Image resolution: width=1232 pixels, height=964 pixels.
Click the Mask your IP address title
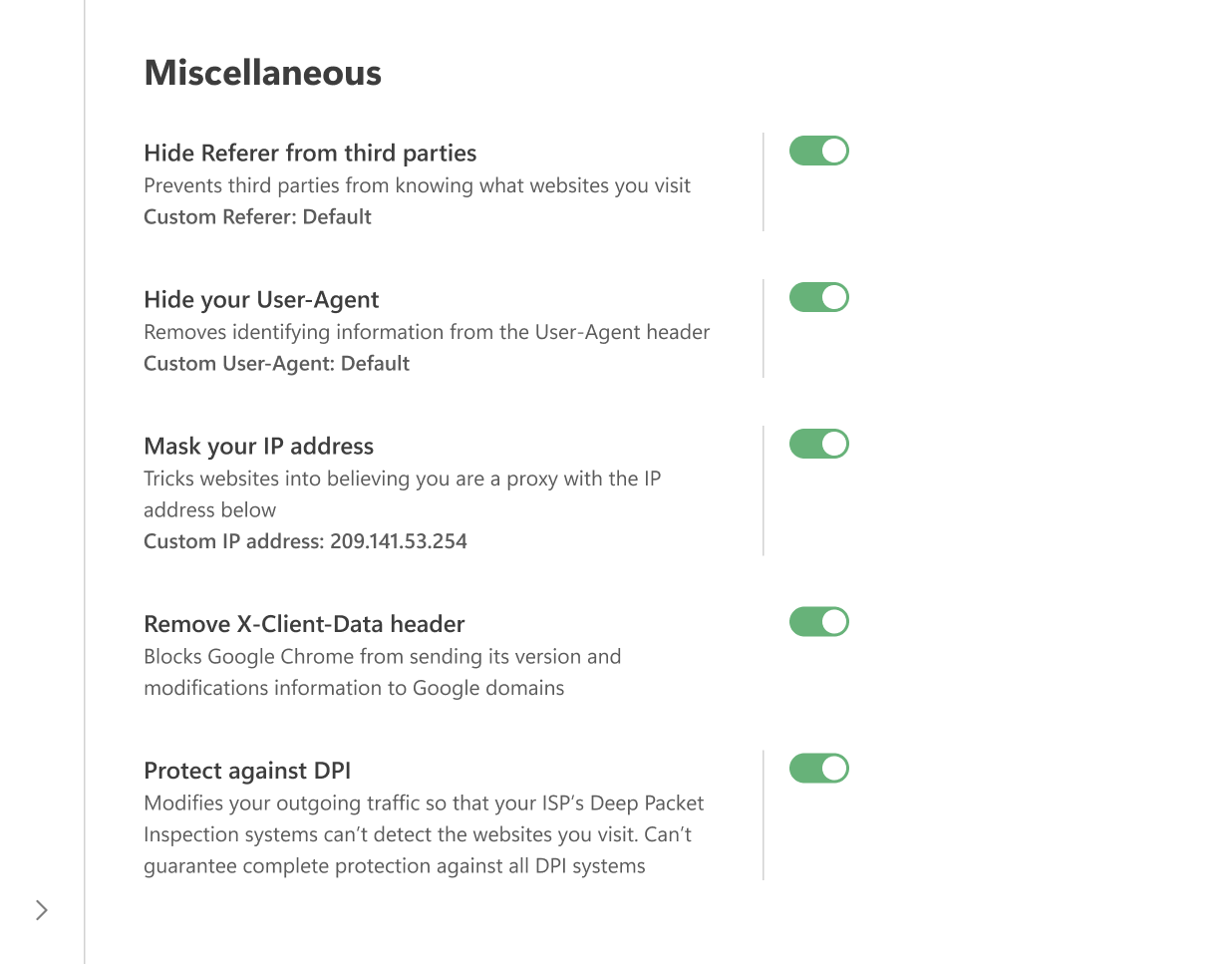(x=258, y=447)
